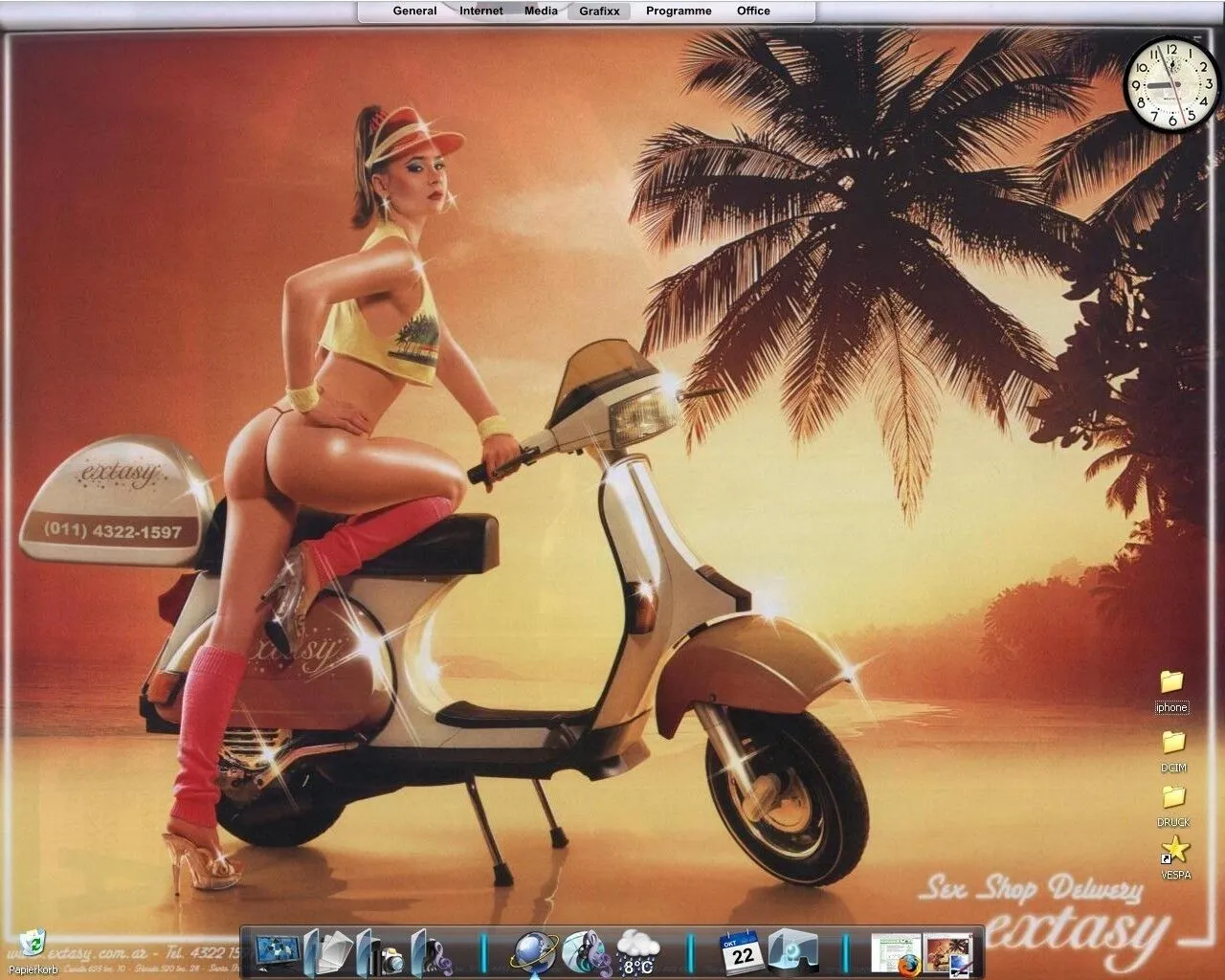Open the Programme tab
The image size is (1225, 980).
click(x=679, y=11)
